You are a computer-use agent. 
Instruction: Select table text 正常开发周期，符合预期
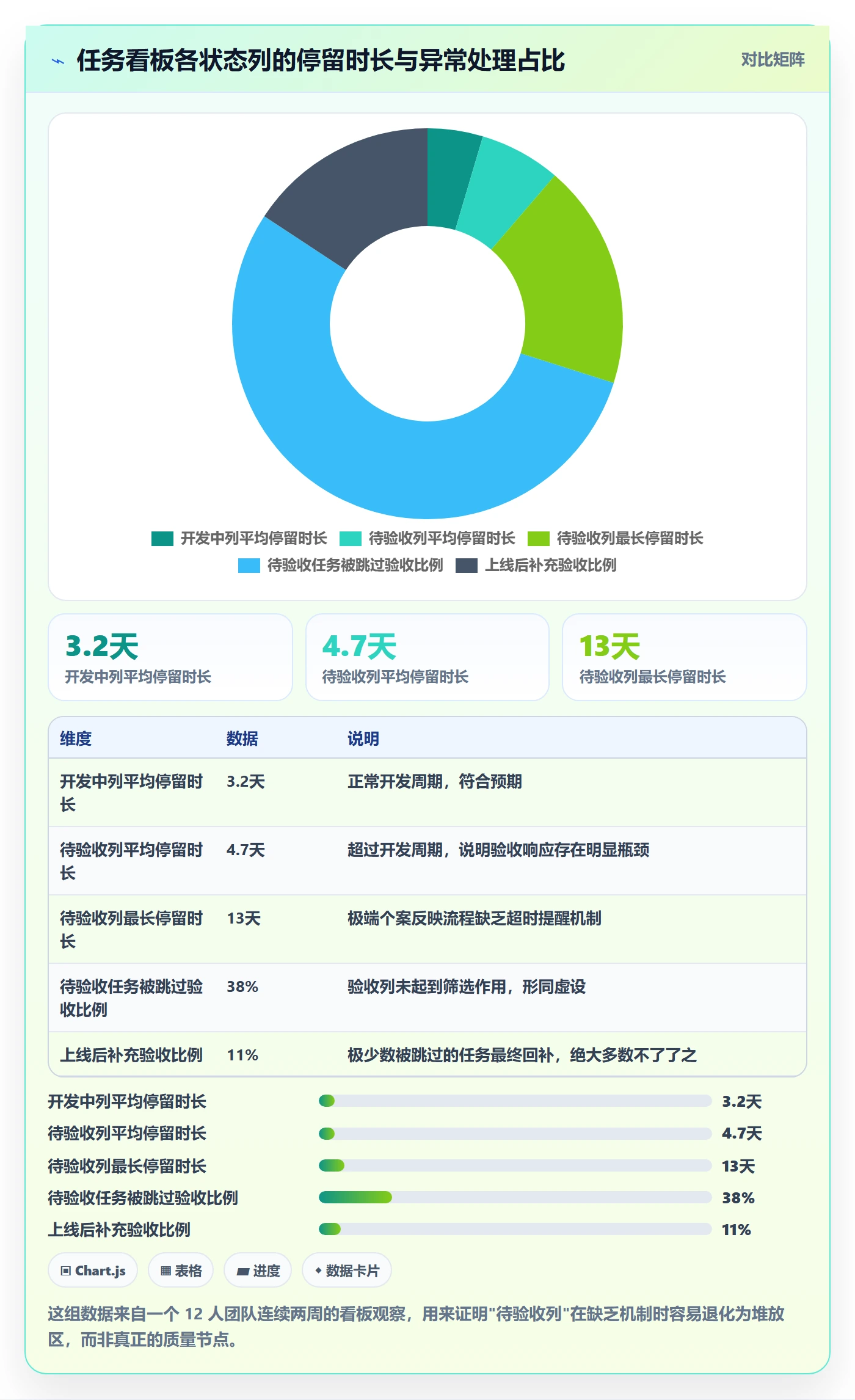click(435, 781)
